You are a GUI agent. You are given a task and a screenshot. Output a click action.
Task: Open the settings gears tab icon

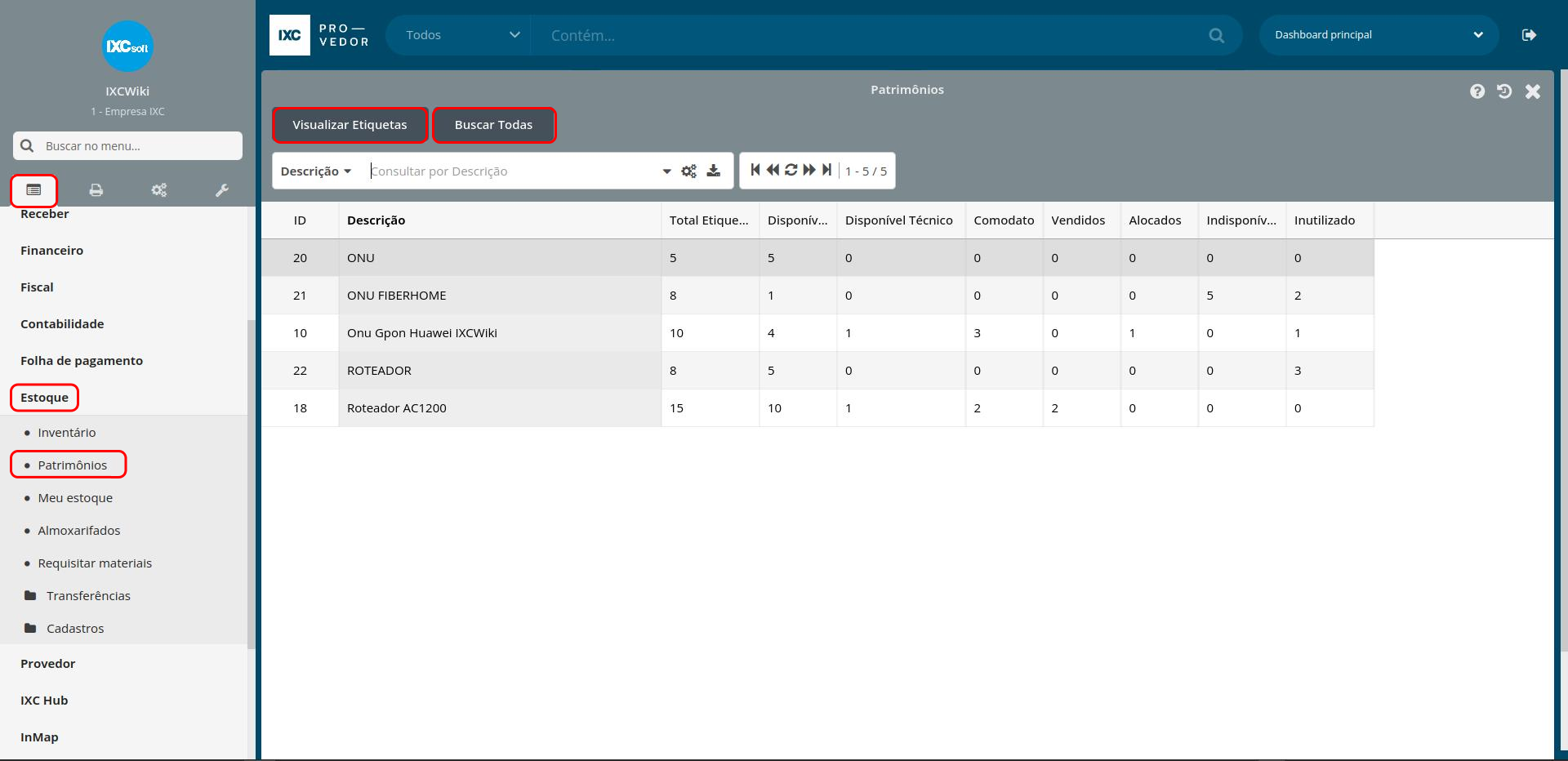point(159,190)
